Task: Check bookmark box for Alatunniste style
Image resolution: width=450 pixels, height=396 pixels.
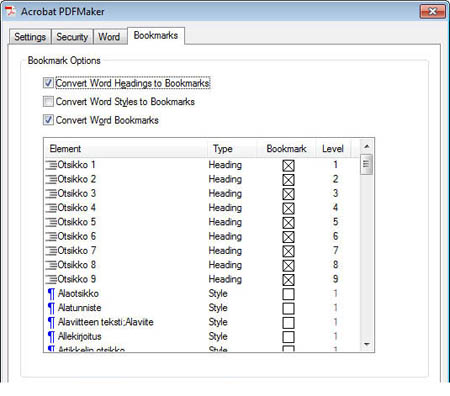Action: [288, 309]
